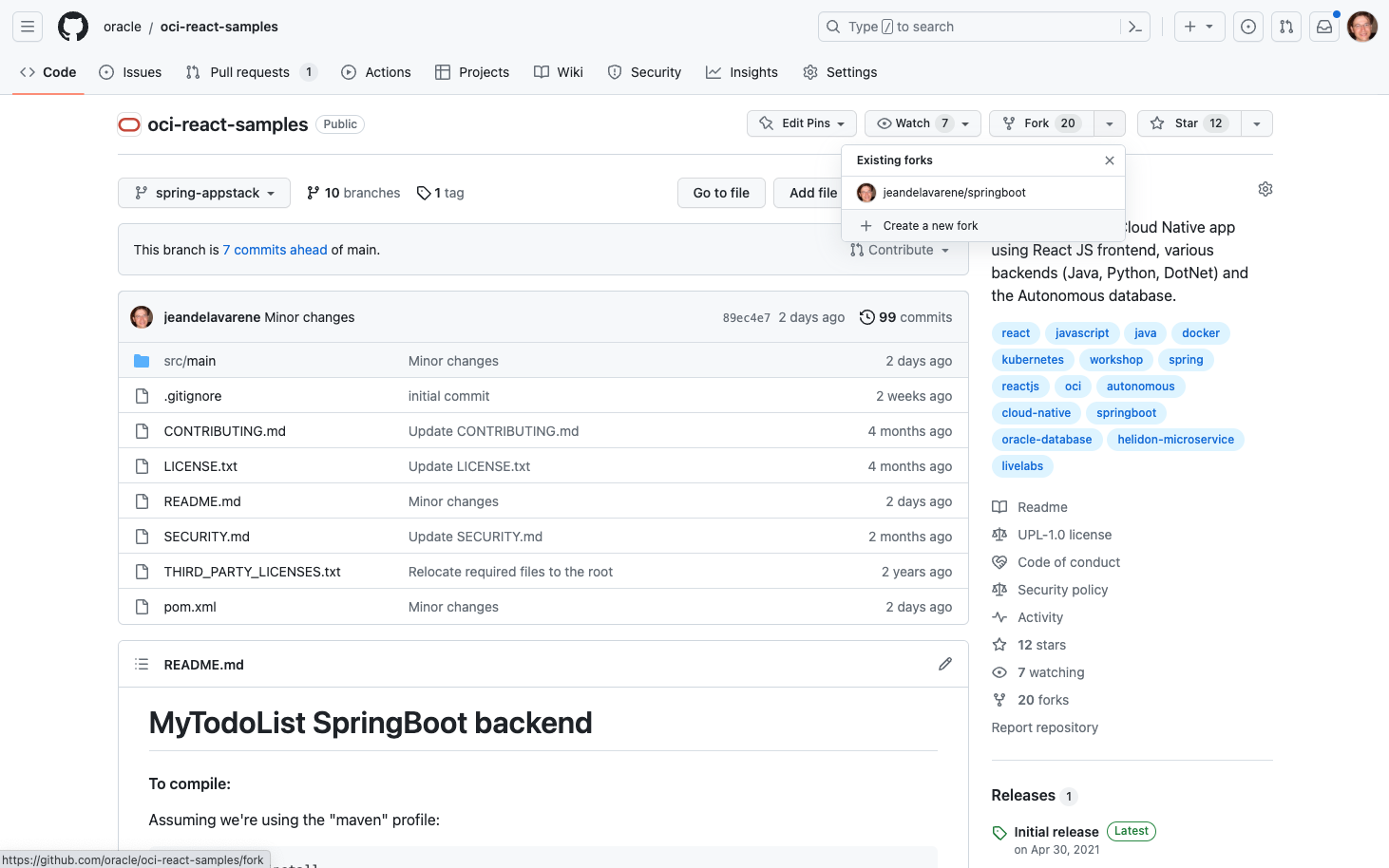1389x868 pixels.
Task: Click the pom.xml file icon
Action: [142, 607]
